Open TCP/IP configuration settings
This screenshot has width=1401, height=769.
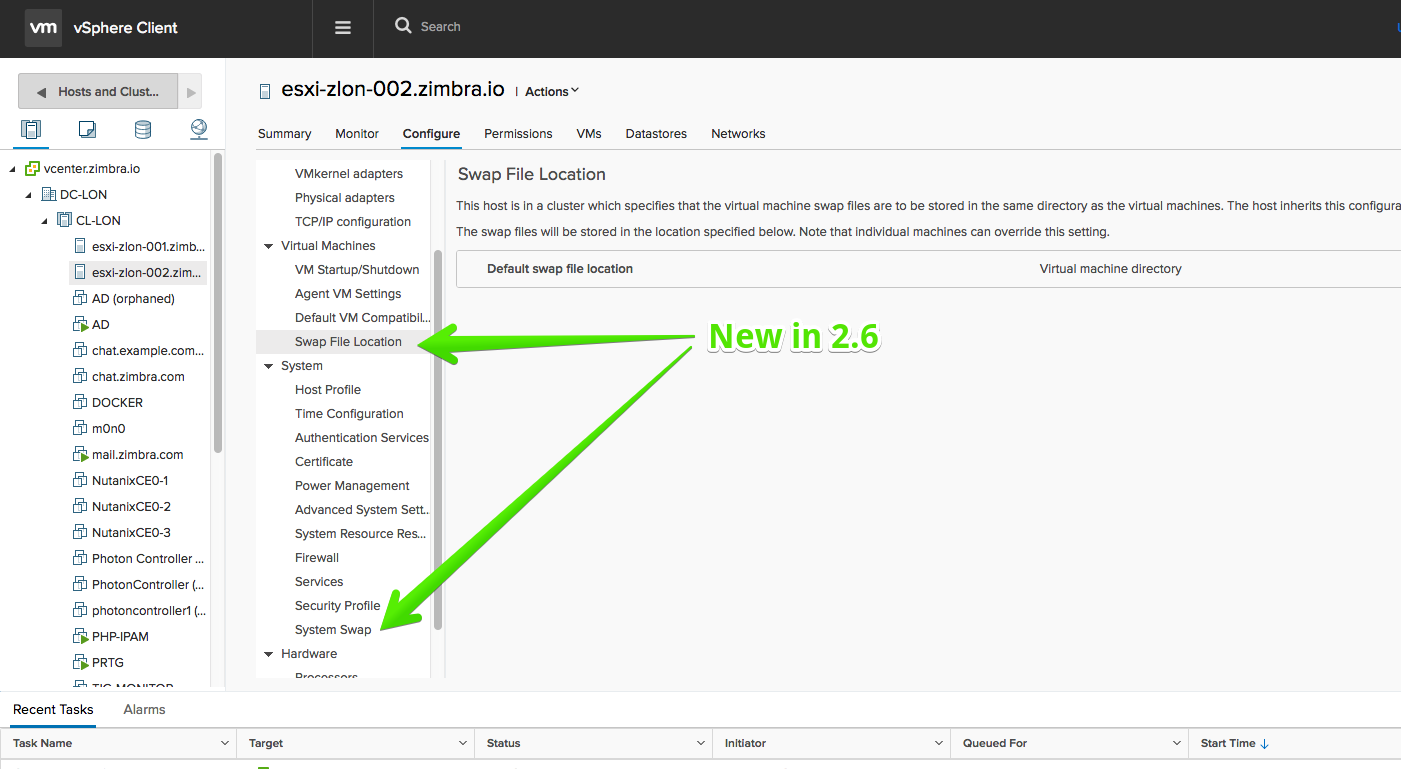pos(353,222)
